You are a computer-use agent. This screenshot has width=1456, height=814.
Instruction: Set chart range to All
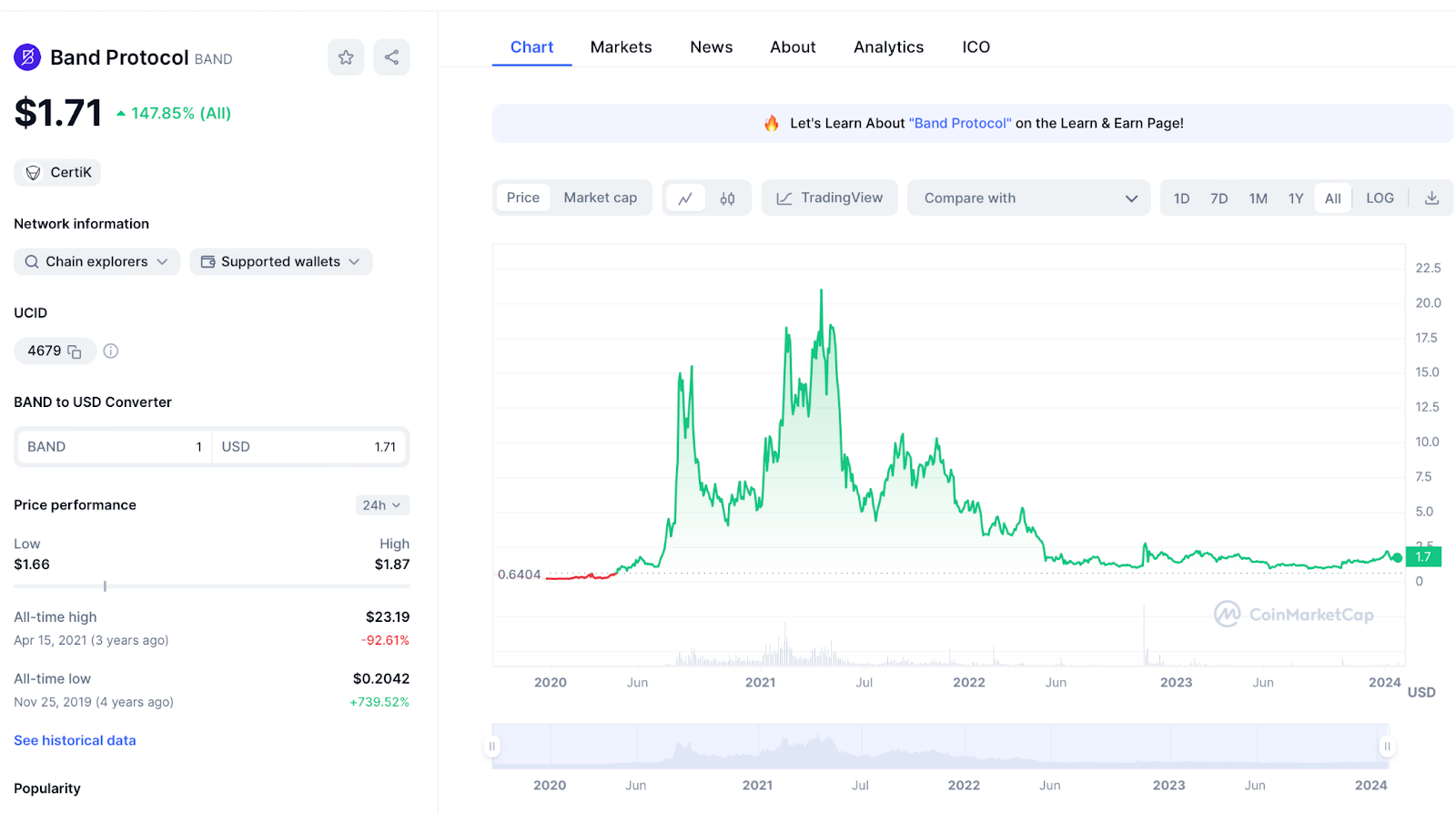click(1333, 198)
